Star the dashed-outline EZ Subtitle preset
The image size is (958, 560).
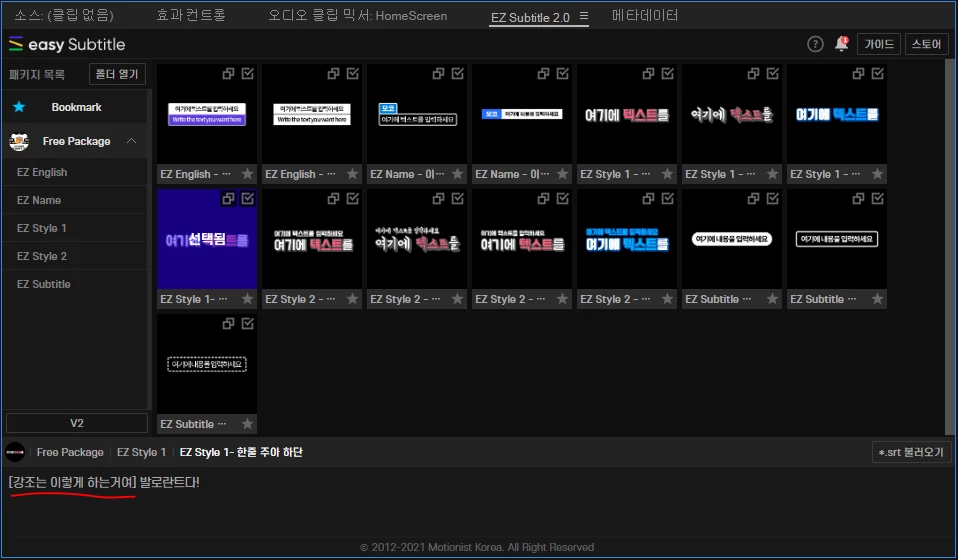247,424
